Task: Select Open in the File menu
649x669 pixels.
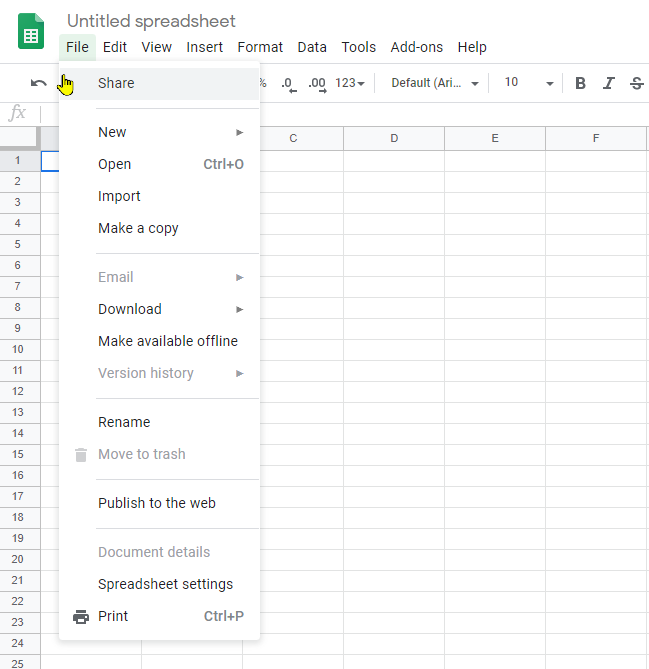Action: click(x=159, y=164)
